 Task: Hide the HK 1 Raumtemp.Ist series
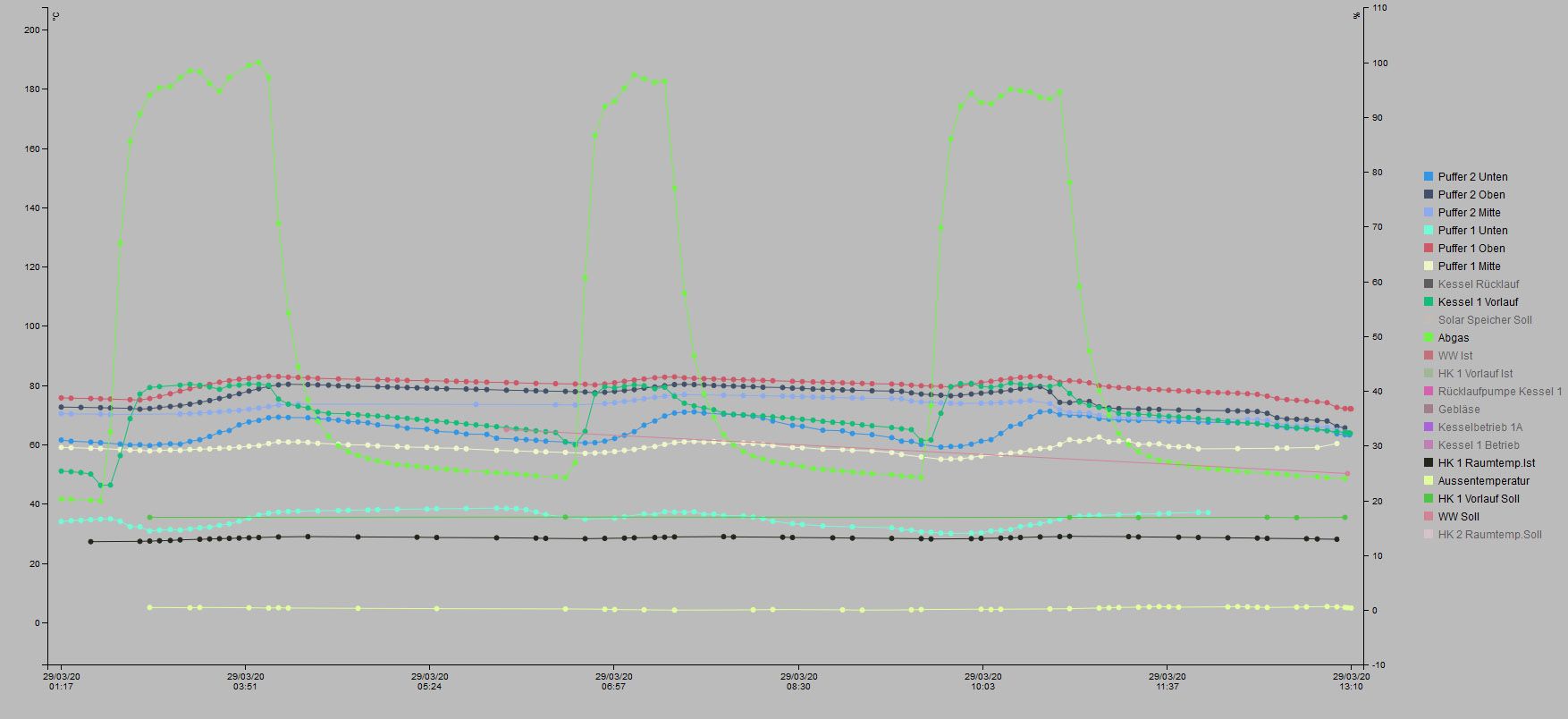[1486, 463]
